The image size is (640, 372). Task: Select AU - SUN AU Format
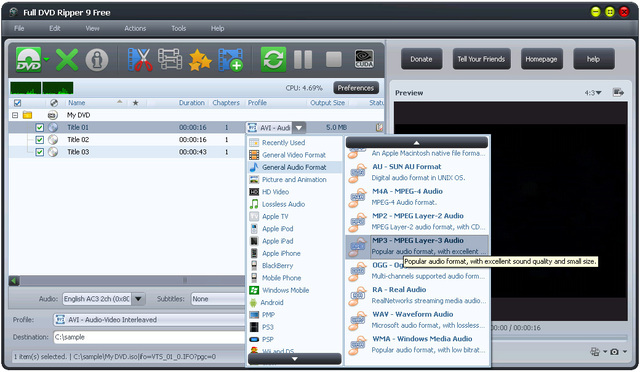pyautogui.click(x=417, y=172)
